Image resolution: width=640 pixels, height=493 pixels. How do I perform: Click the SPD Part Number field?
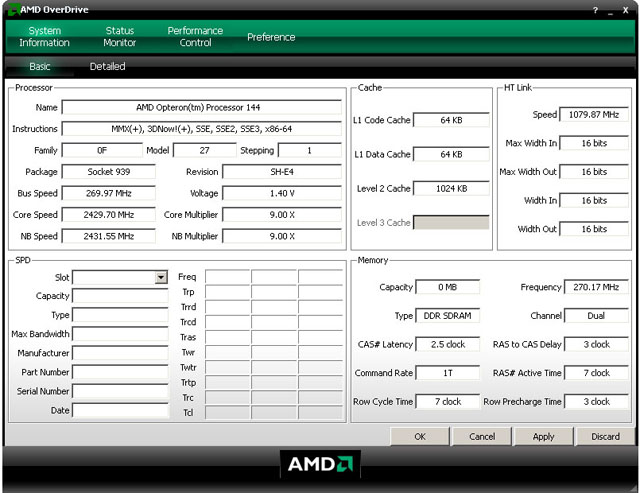click(x=120, y=372)
